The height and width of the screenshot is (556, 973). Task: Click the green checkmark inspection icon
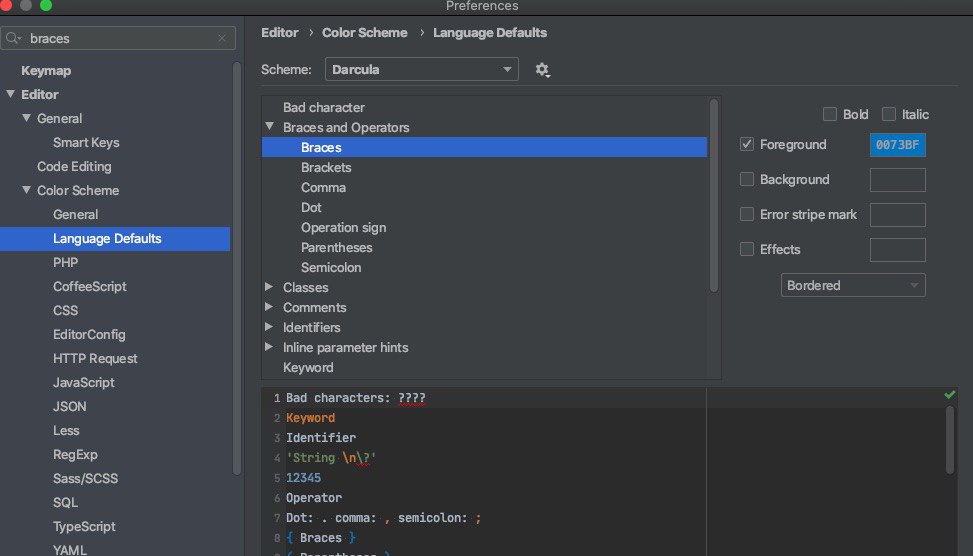tap(949, 395)
